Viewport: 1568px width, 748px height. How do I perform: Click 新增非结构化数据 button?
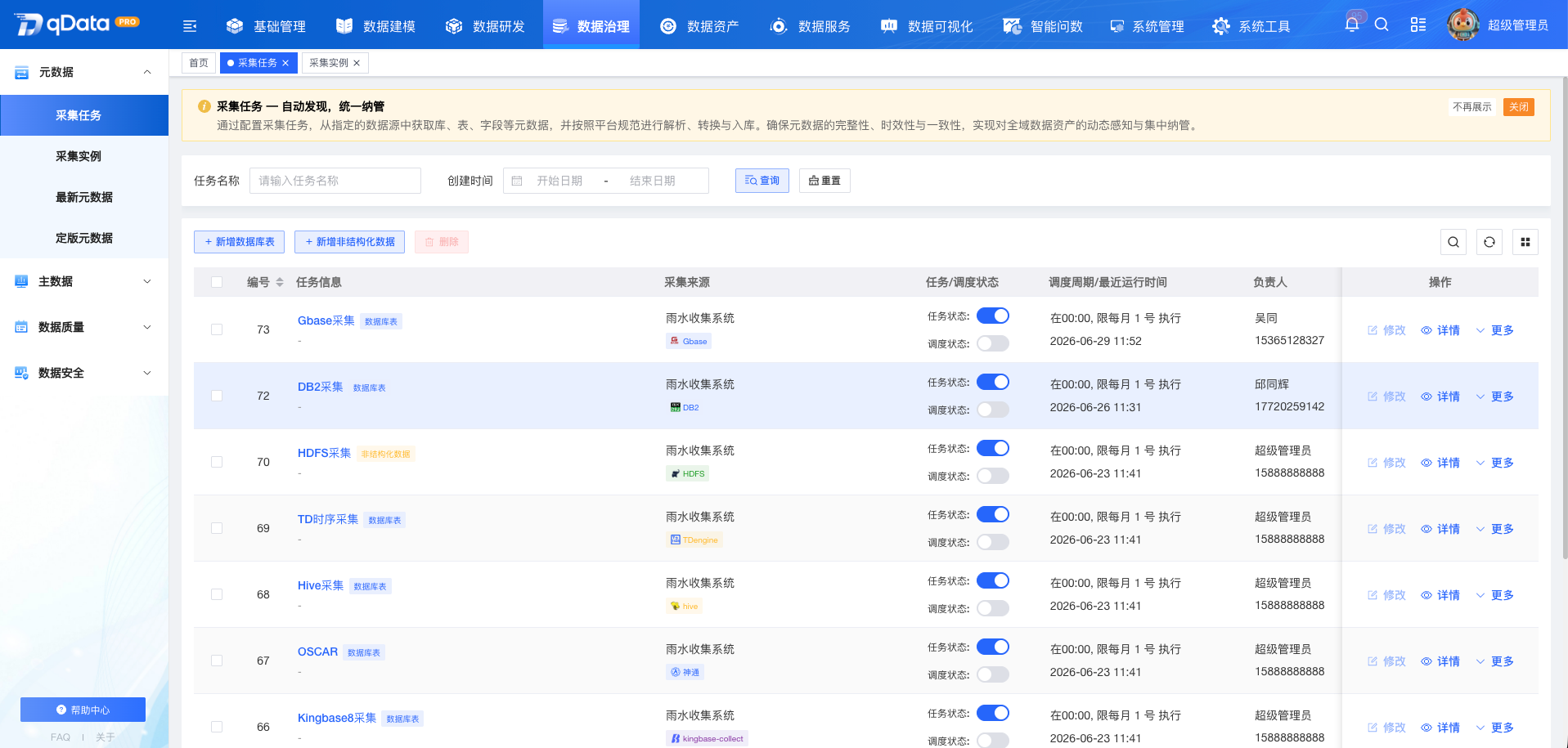[x=349, y=242]
